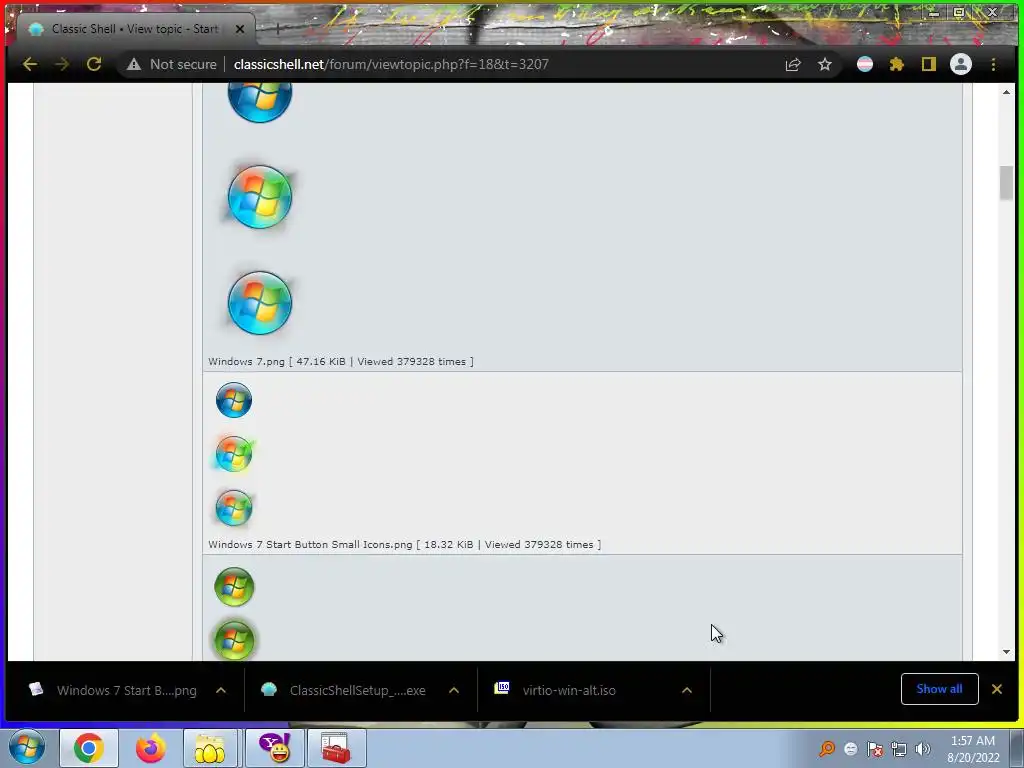Select the Classic Shell View topic tab
Image resolution: width=1024 pixels, height=768 pixels.
(x=135, y=29)
